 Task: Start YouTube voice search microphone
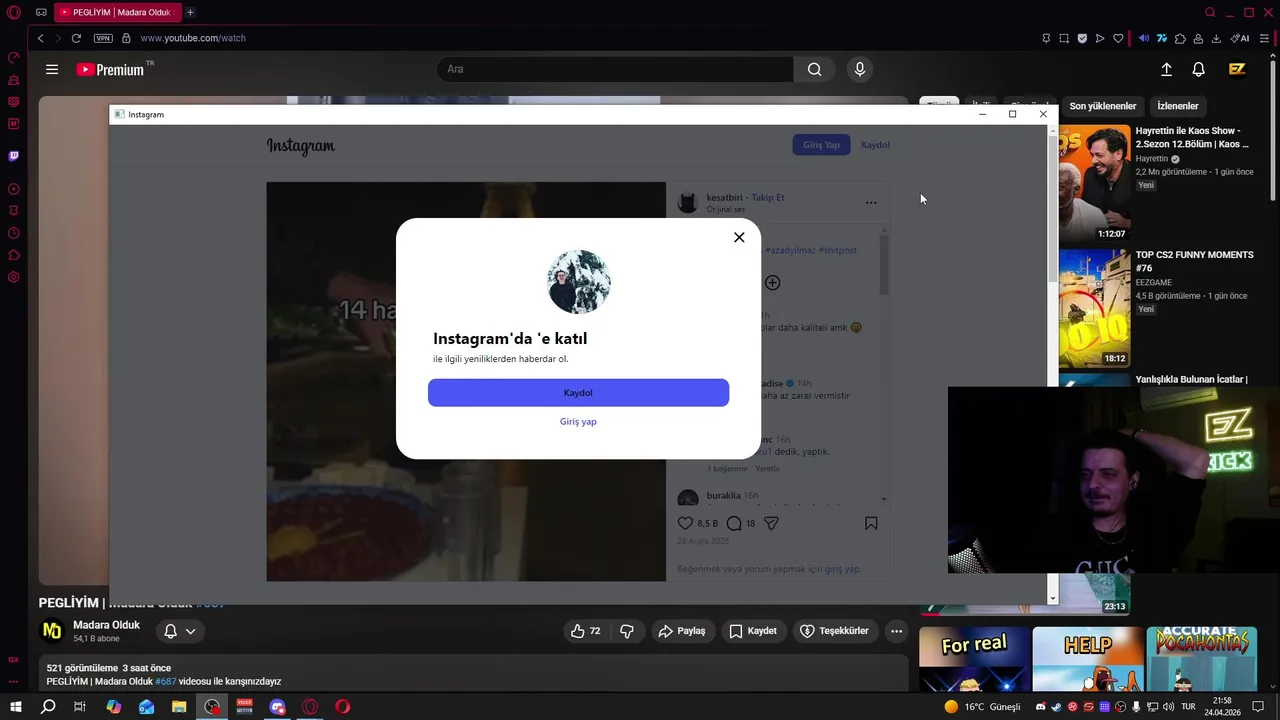coord(859,69)
